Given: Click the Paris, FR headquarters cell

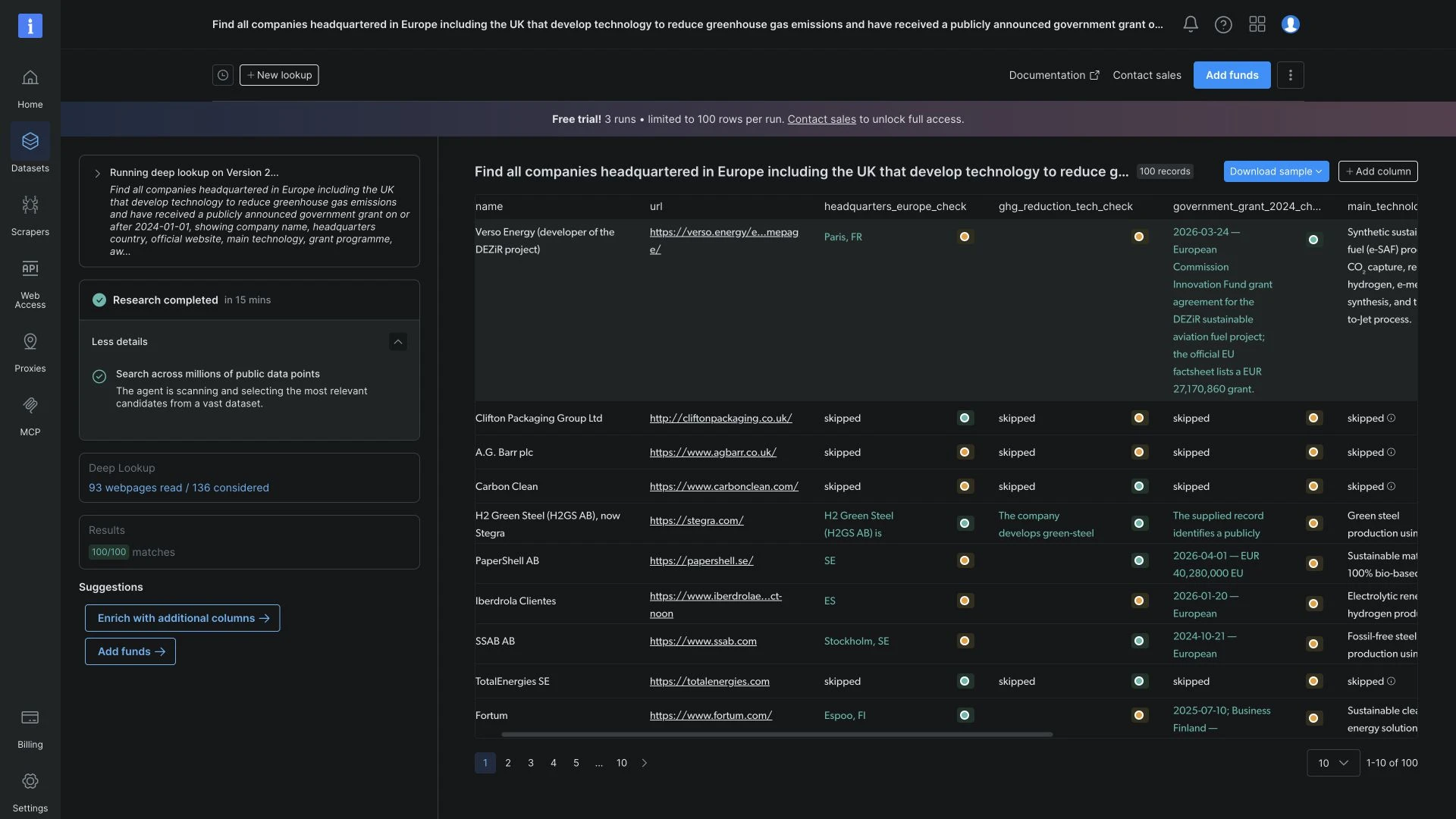Looking at the screenshot, I should point(843,237).
